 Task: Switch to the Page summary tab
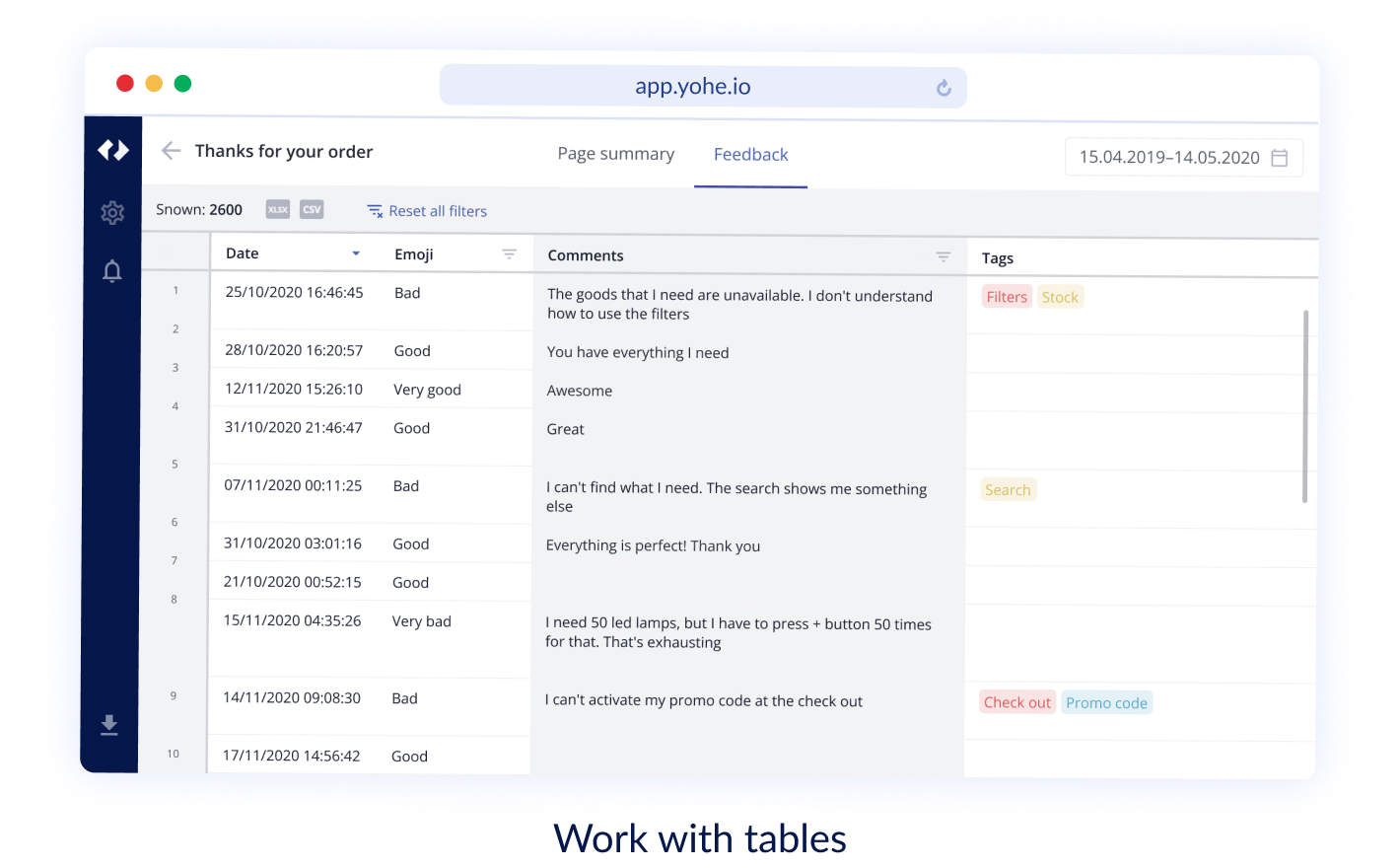pos(615,154)
